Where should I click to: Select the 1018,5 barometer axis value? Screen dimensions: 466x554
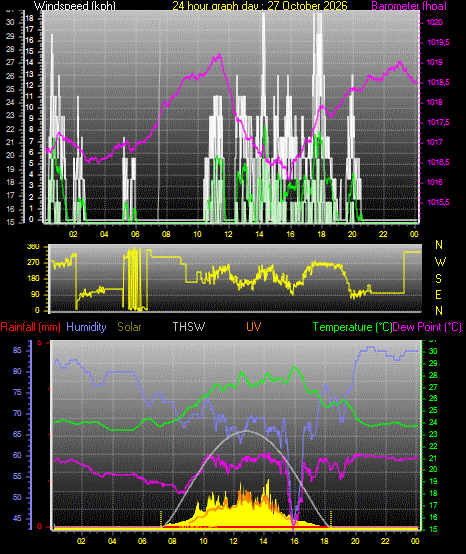click(438, 82)
